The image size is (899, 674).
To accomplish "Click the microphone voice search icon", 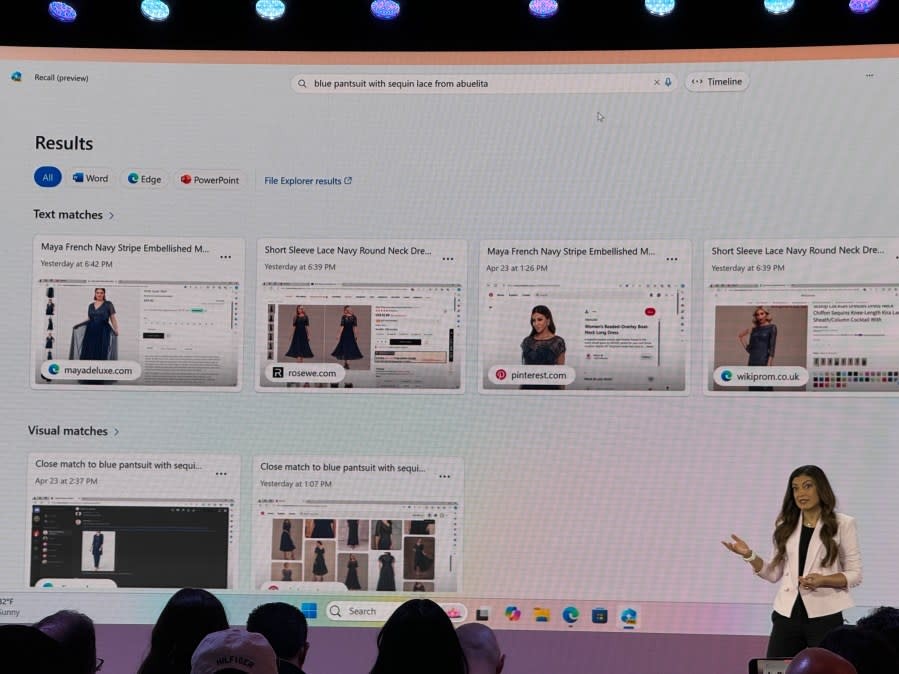I will coord(668,83).
